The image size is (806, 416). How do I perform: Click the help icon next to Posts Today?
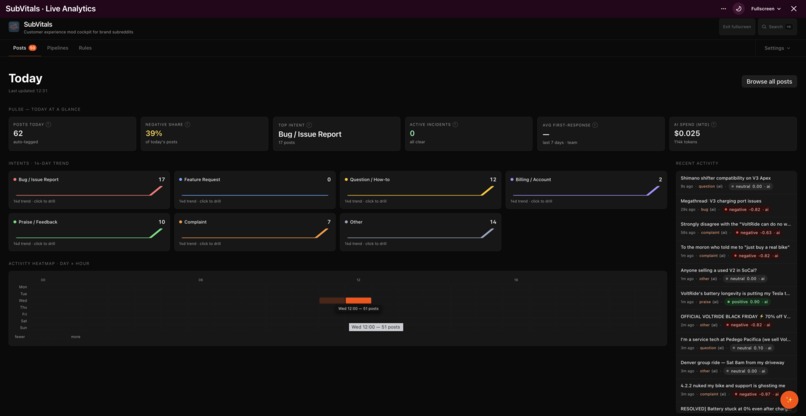pos(48,124)
